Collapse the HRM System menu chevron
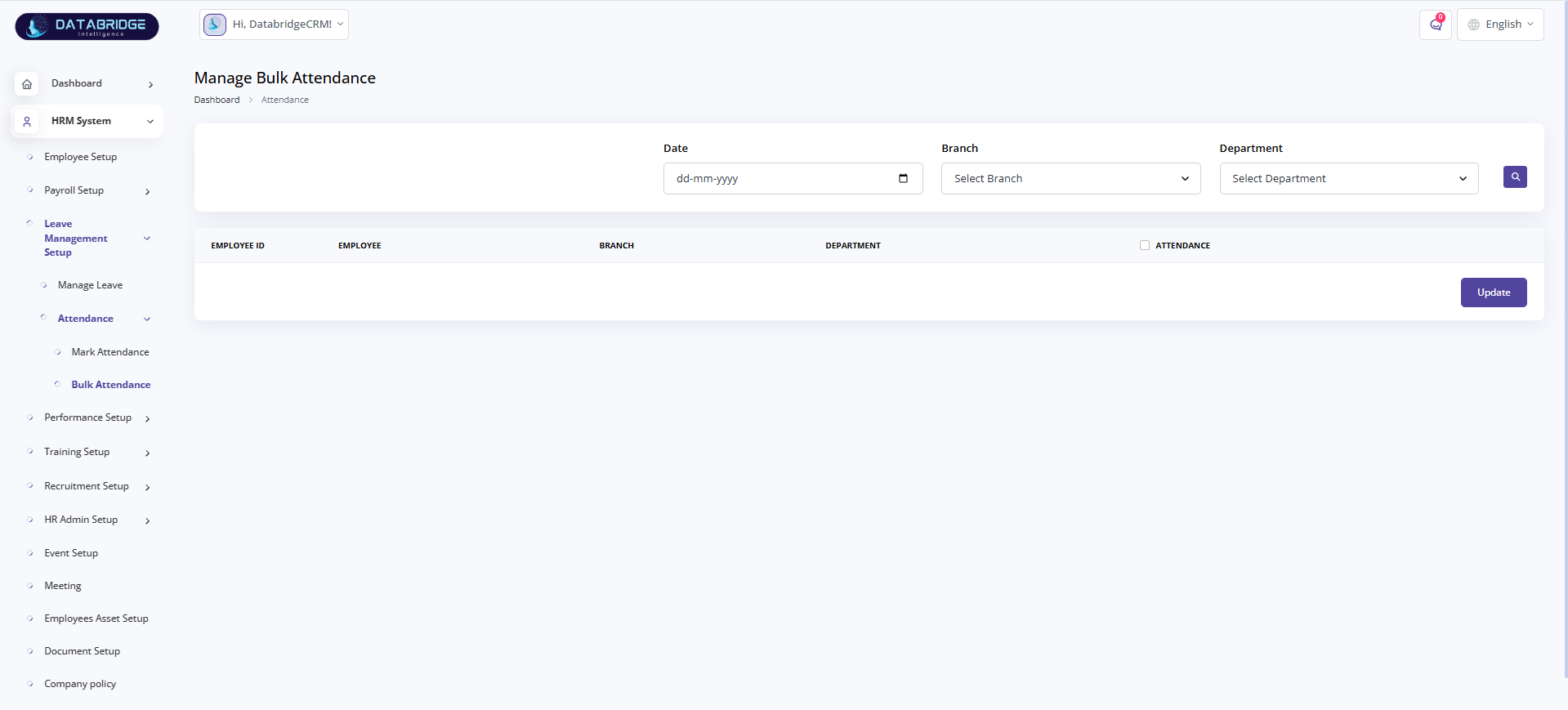This screenshot has width=1568, height=710. (150, 121)
